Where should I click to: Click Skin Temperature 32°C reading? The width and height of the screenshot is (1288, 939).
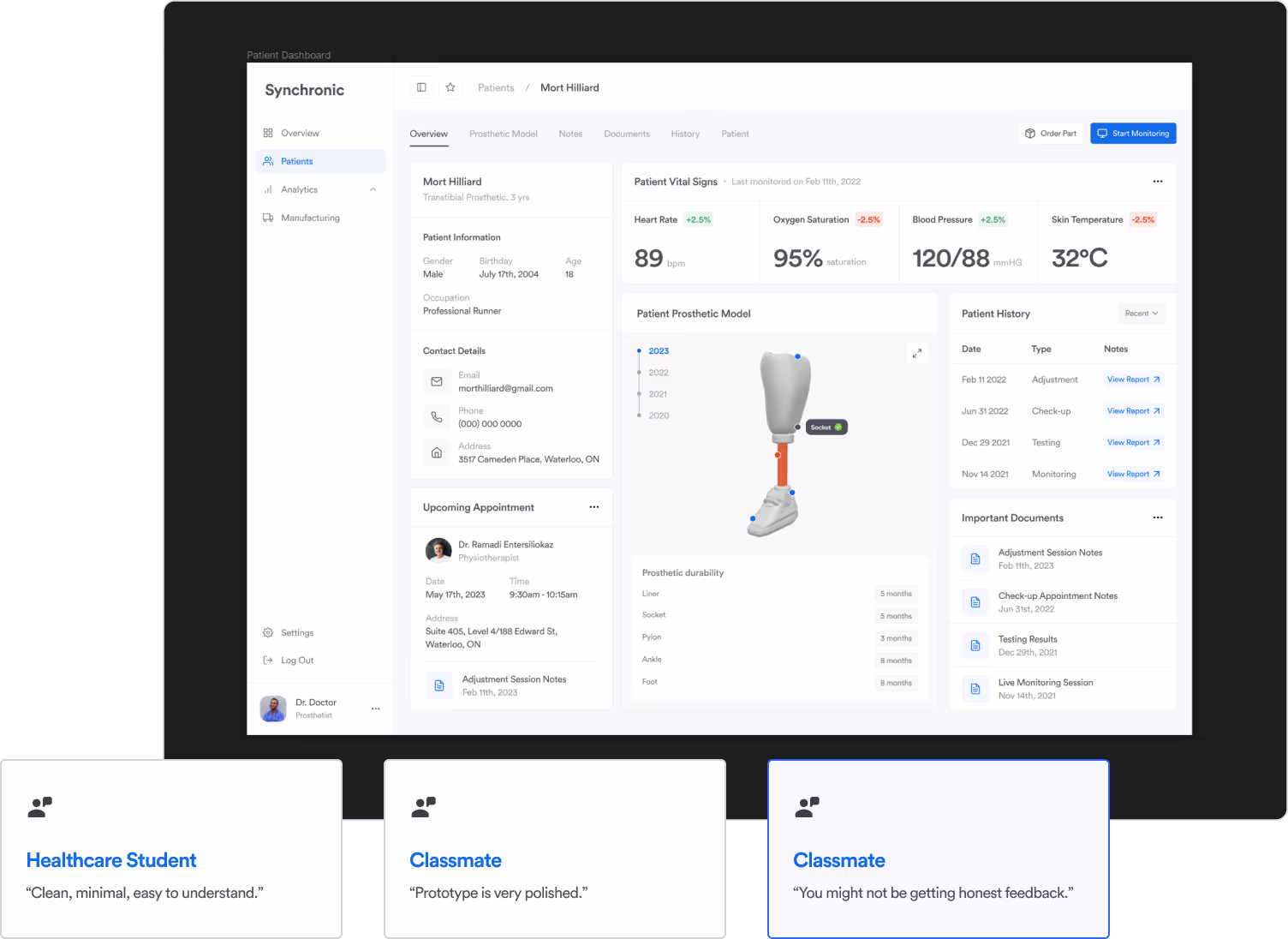(1079, 258)
